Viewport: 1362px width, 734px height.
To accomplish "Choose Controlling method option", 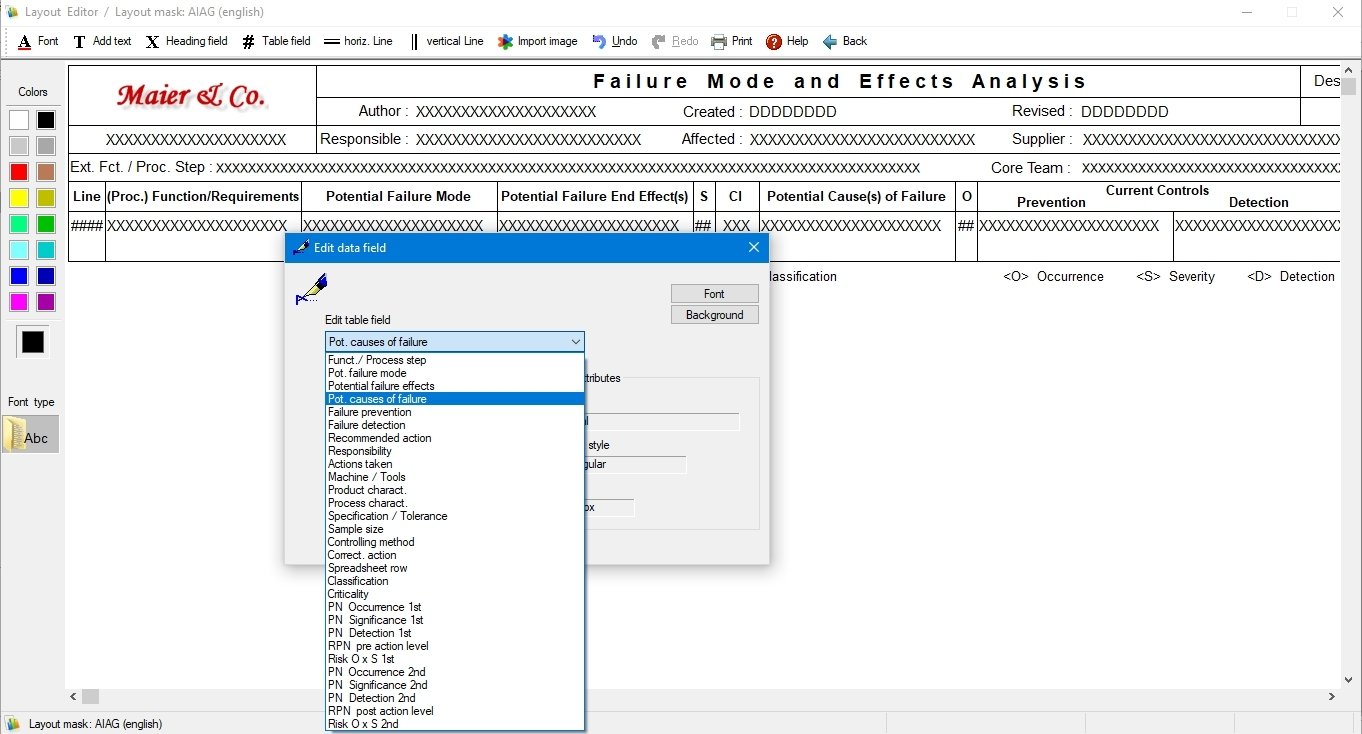I will click(455, 542).
